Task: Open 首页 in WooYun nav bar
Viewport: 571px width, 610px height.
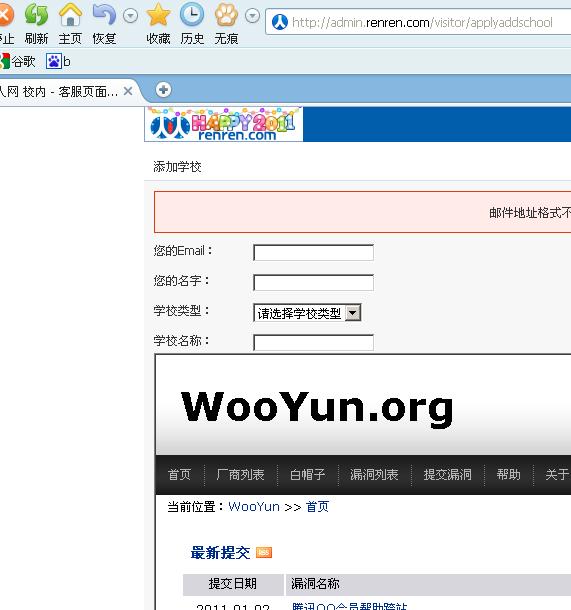Action: click(x=179, y=474)
